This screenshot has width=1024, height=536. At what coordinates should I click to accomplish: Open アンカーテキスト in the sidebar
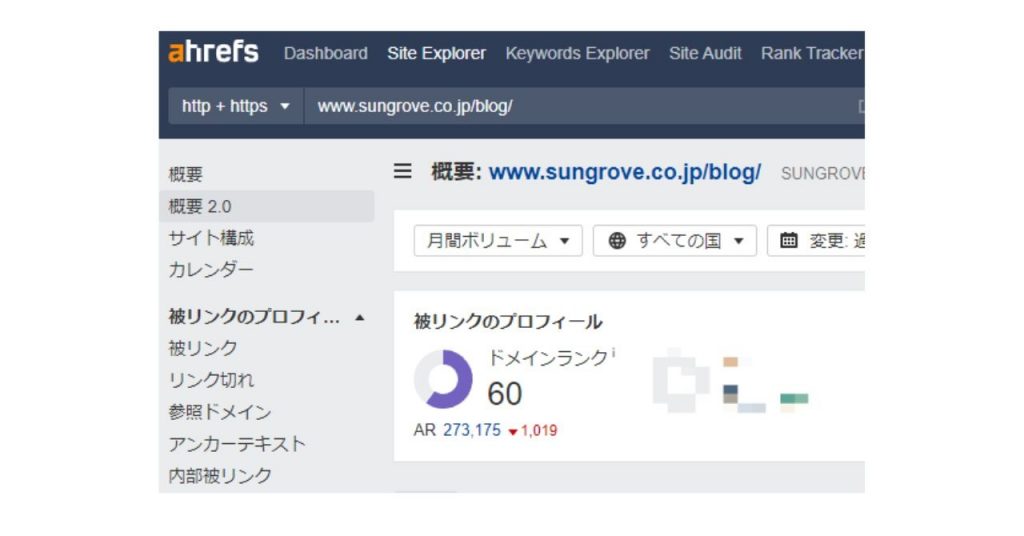pyautogui.click(x=237, y=443)
